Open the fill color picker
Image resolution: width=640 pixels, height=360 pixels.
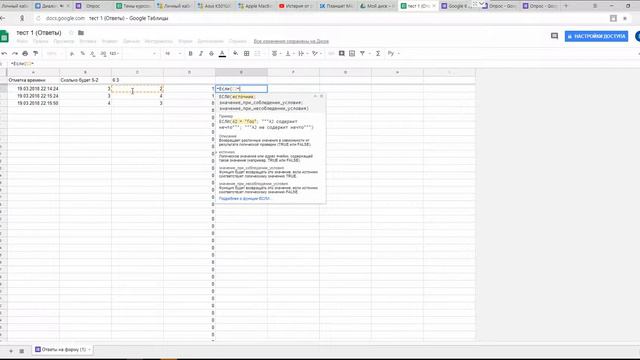click(x=236, y=53)
